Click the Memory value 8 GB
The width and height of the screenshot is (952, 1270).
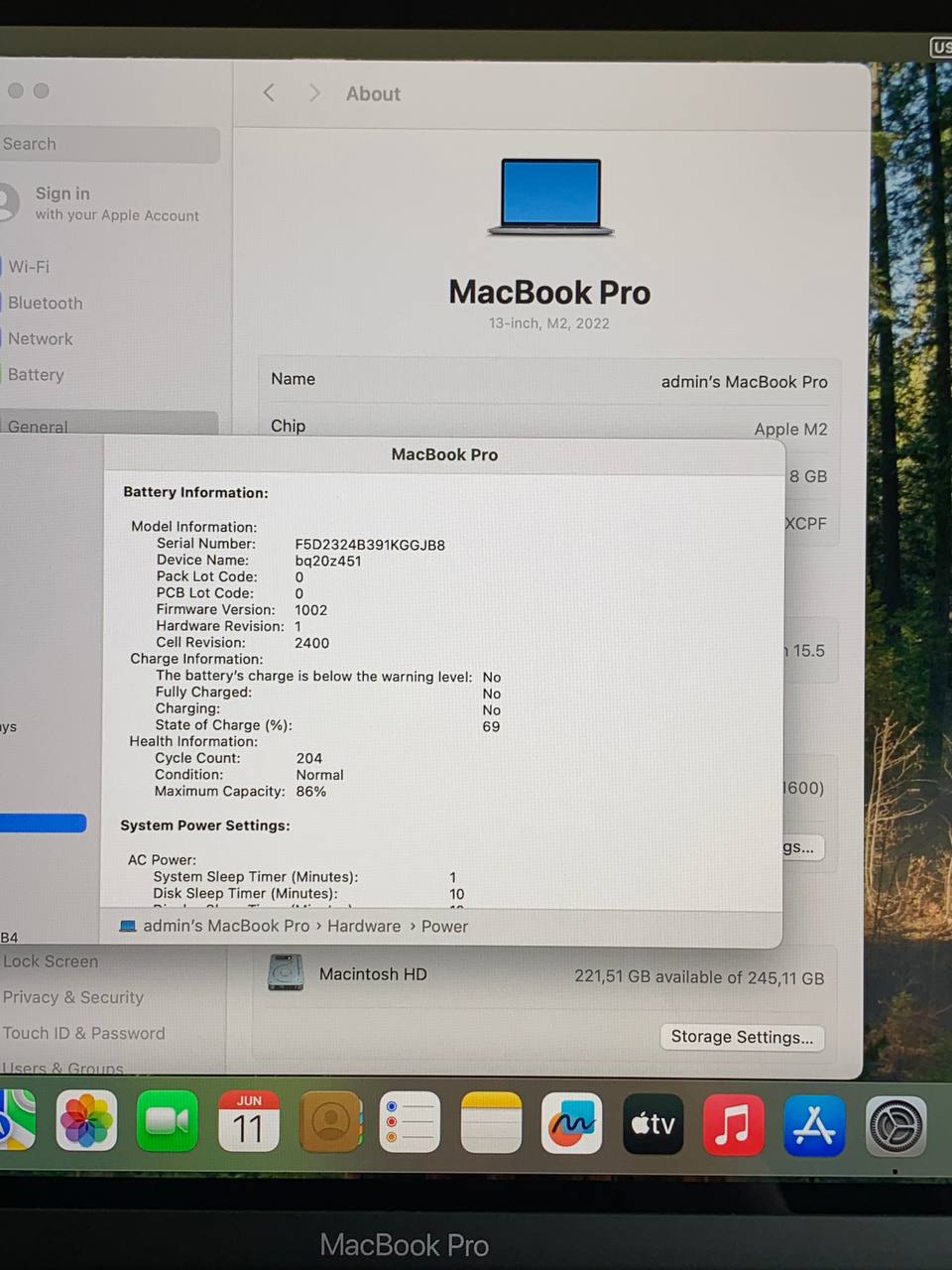point(808,476)
